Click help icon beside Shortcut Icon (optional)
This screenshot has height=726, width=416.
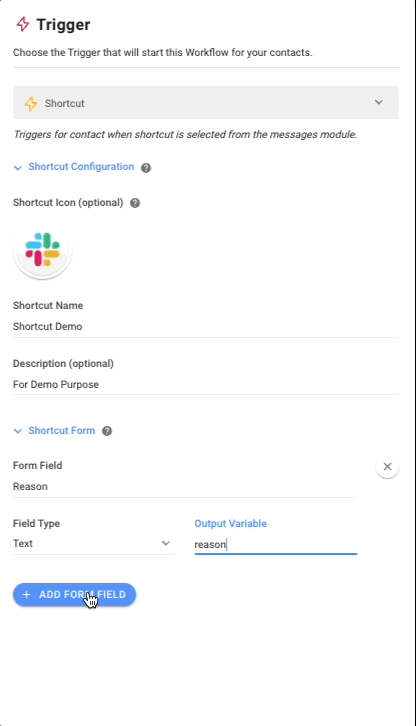point(135,203)
